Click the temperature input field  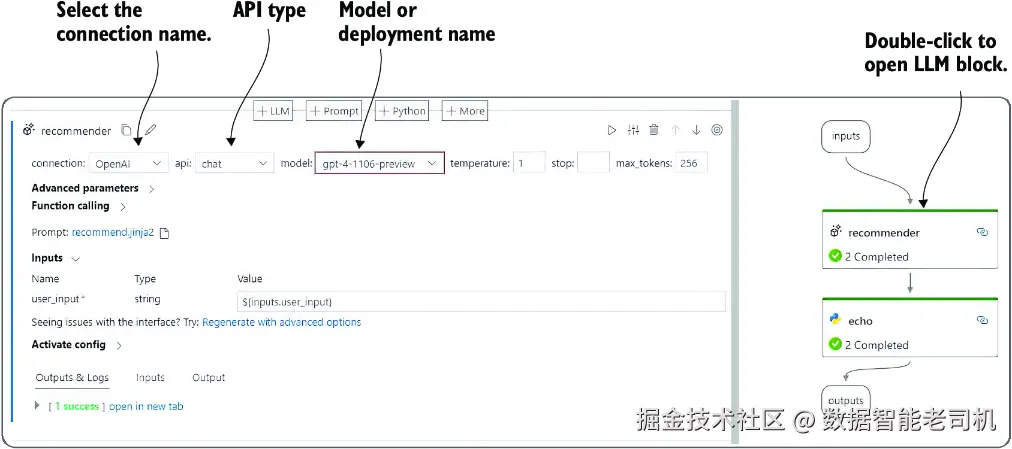tap(529, 163)
